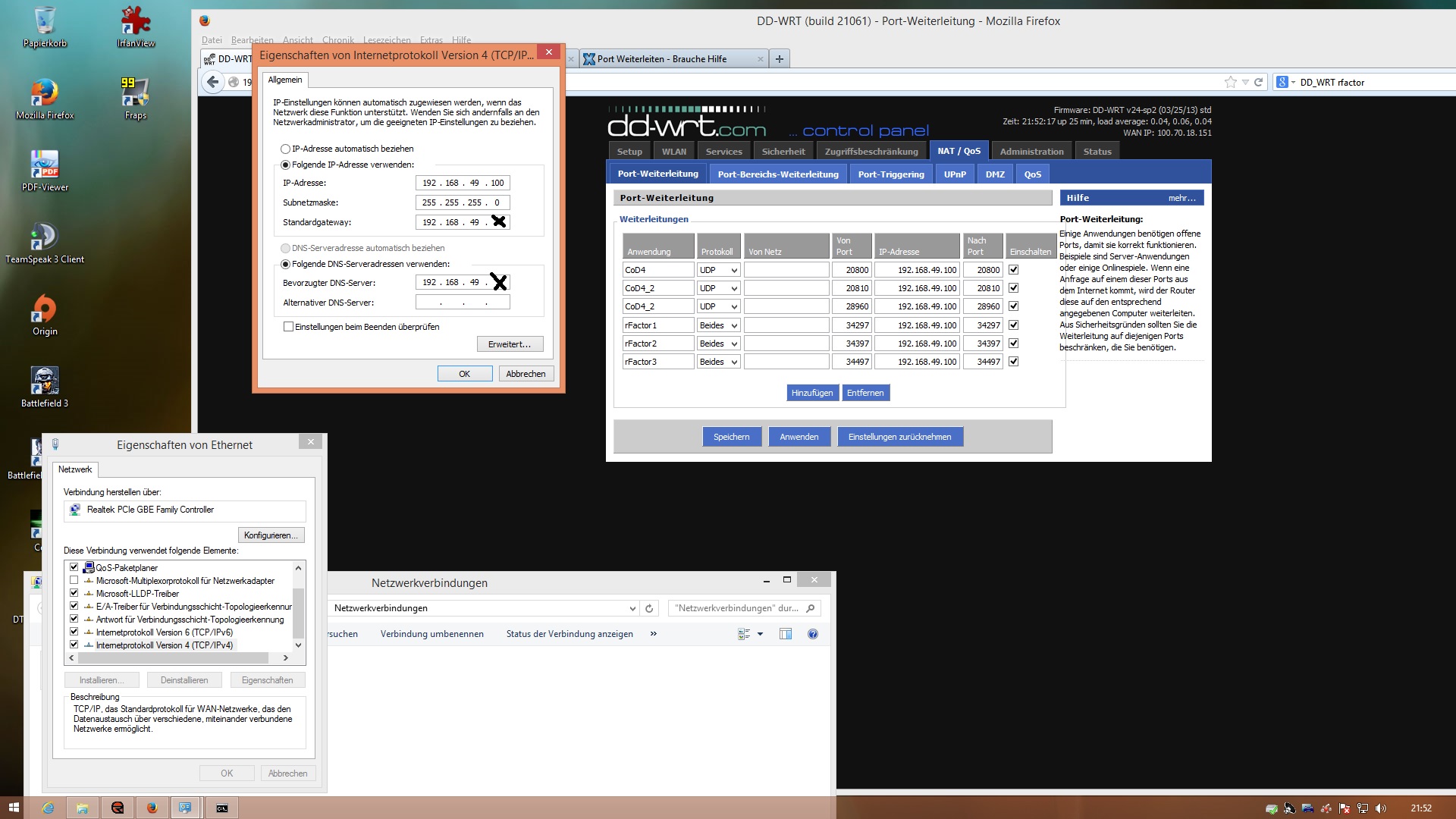
Task: Open Internet Explorer from the taskbar
Action: coord(48,808)
